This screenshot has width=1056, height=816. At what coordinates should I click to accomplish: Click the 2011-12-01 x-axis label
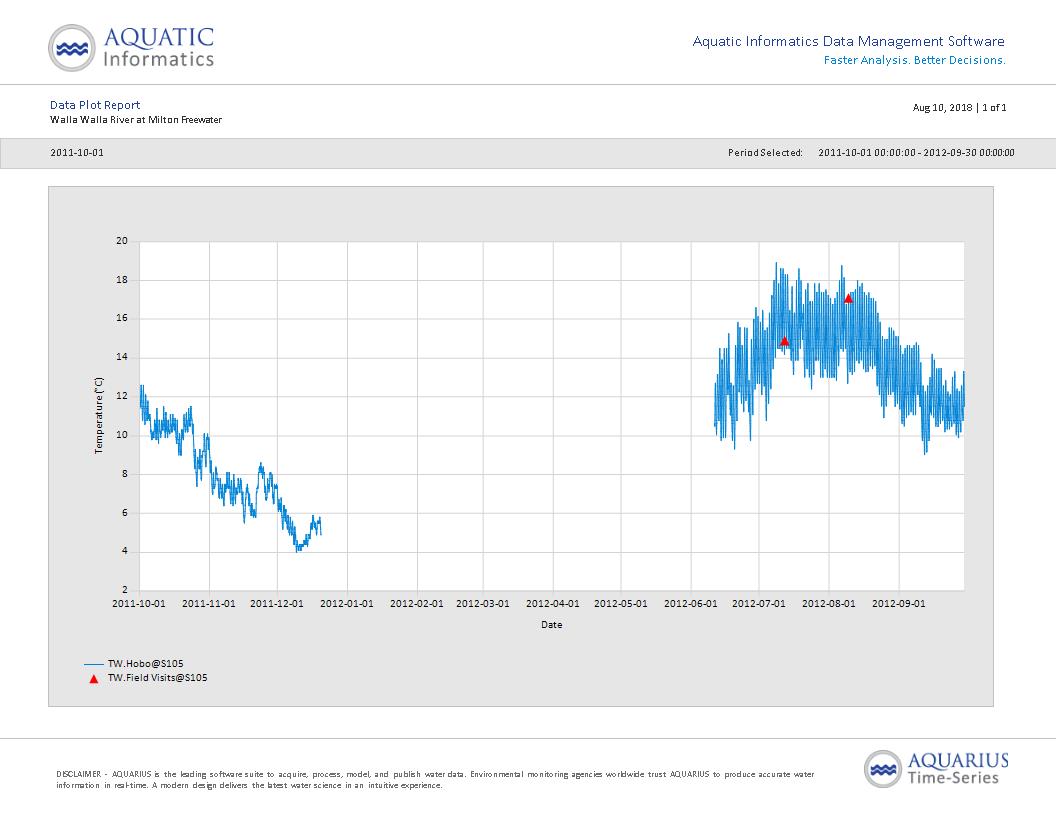pyautogui.click(x=277, y=604)
